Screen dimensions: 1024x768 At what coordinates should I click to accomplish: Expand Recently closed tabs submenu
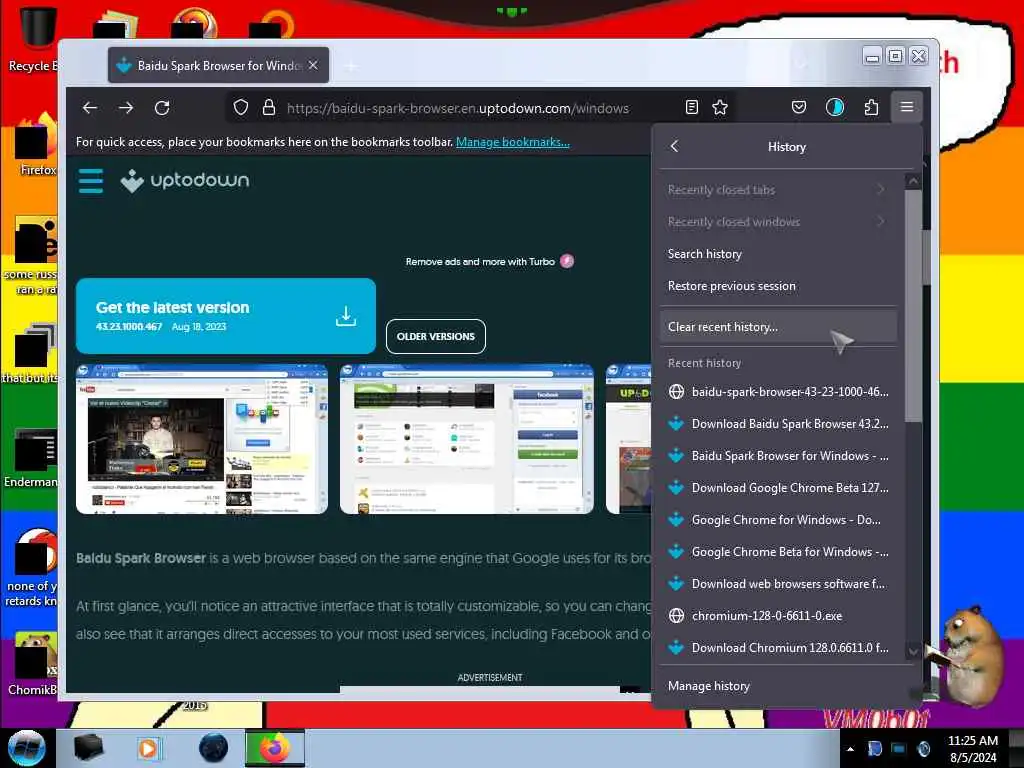pos(778,189)
